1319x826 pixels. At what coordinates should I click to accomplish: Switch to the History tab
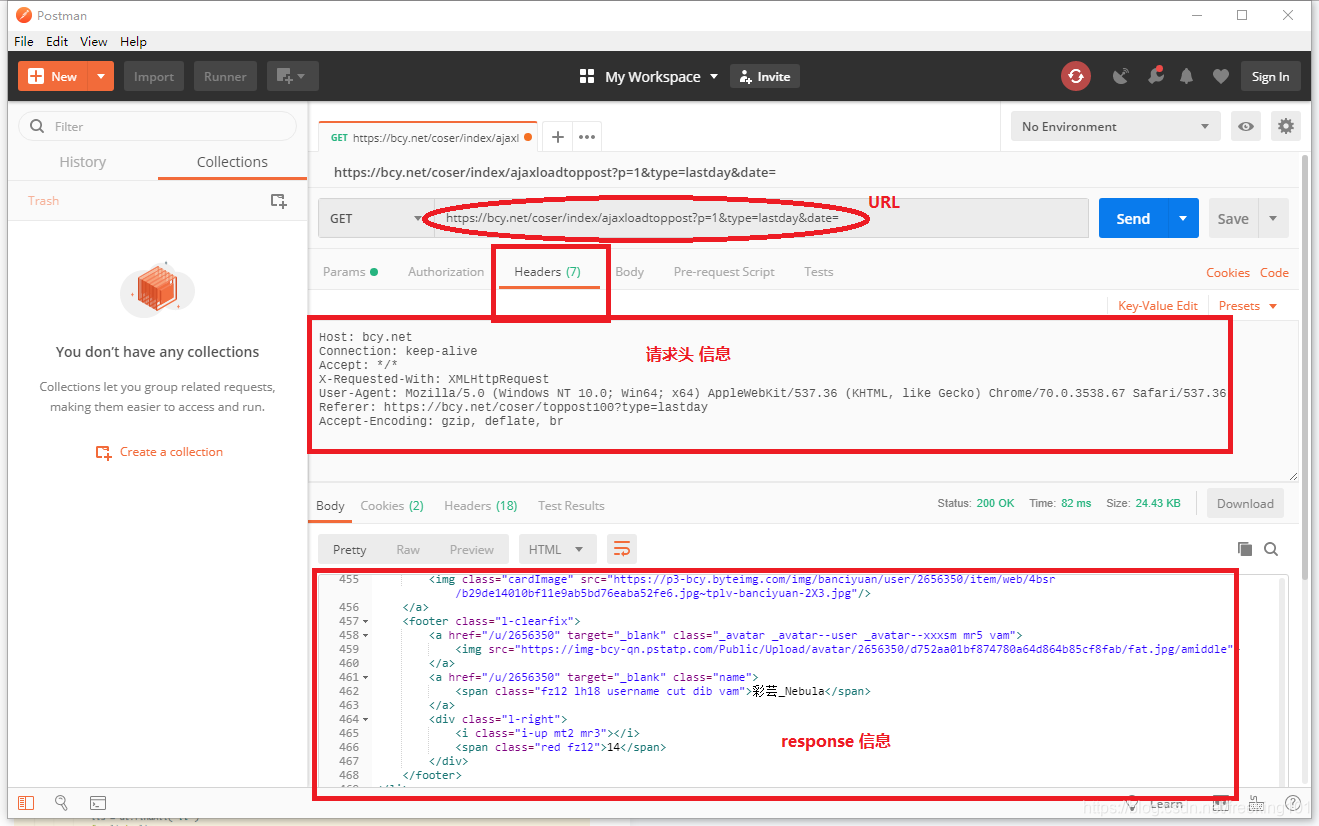(82, 162)
